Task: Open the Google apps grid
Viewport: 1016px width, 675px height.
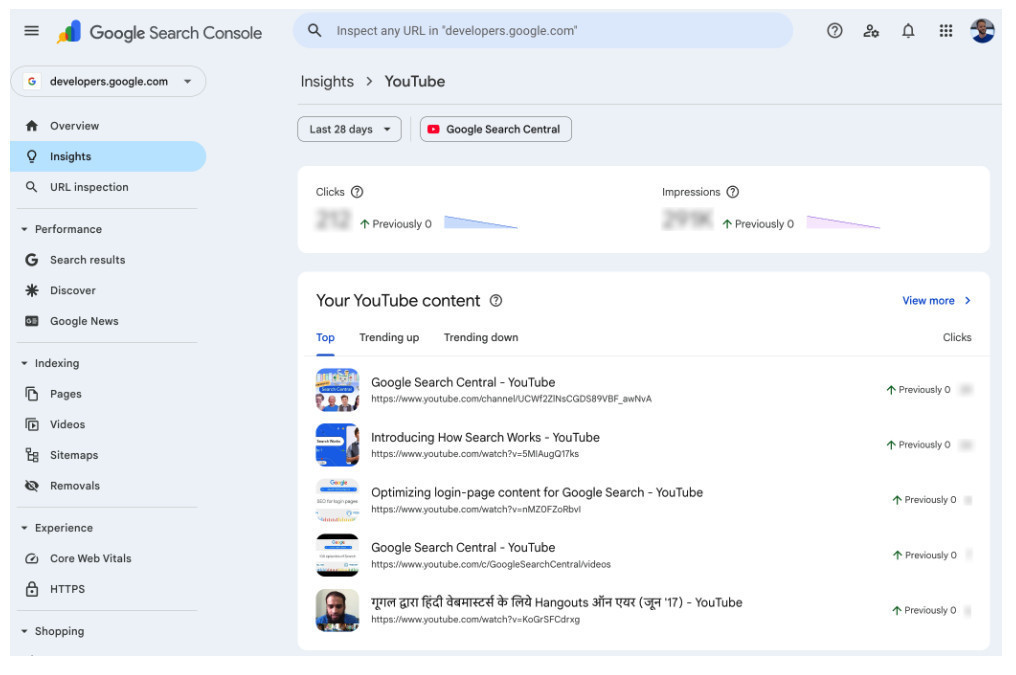Action: [945, 31]
